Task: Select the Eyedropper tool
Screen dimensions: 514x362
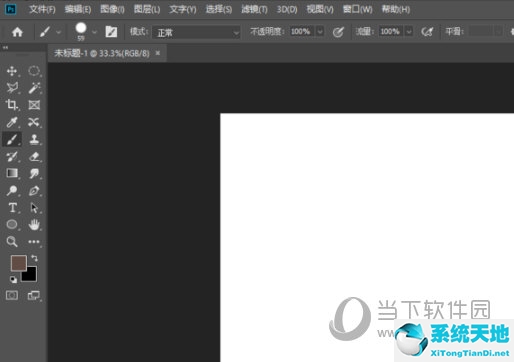Action: [12, 122]
